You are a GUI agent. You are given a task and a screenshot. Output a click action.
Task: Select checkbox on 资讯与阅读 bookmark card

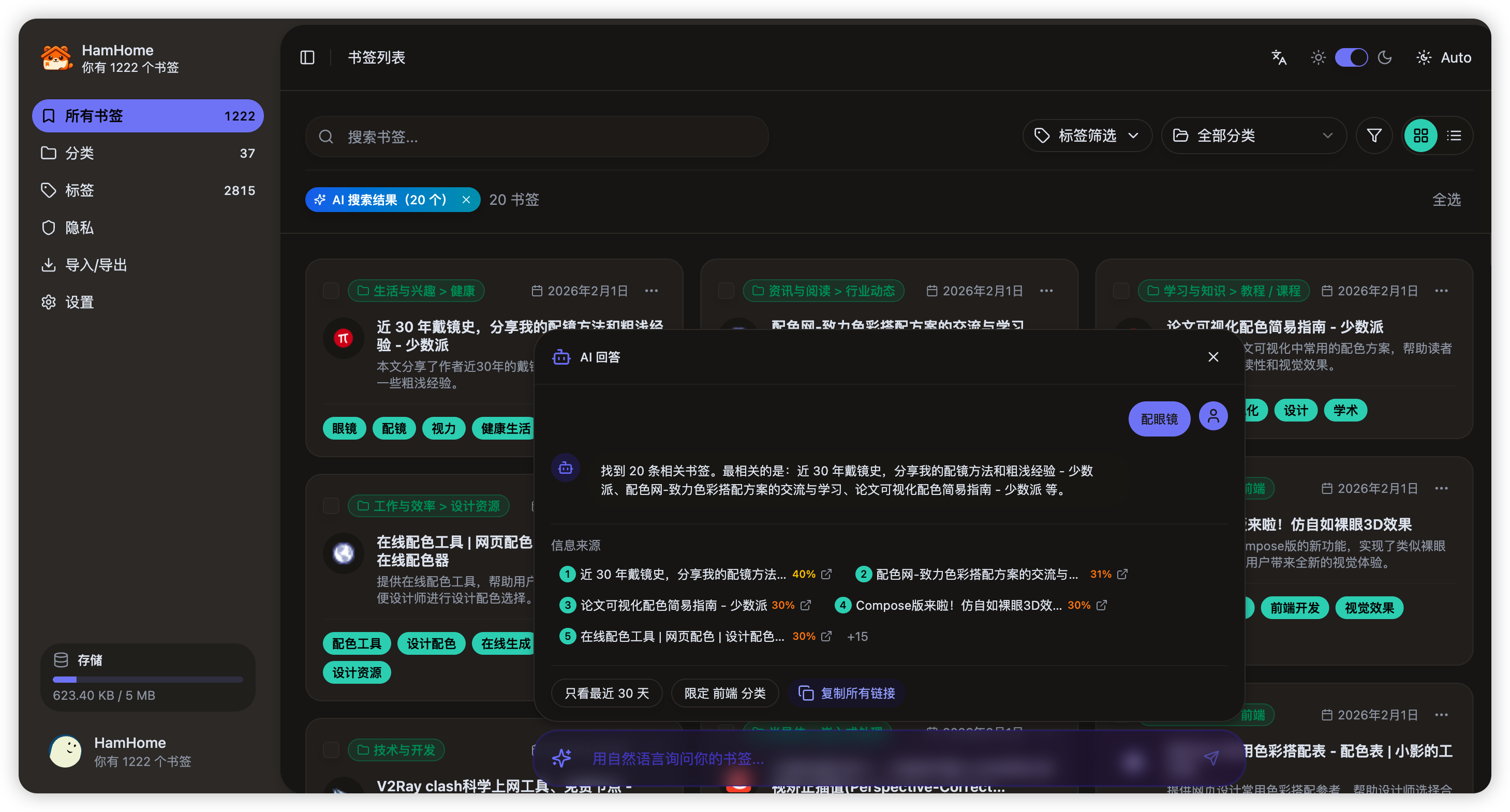[726, 291]
